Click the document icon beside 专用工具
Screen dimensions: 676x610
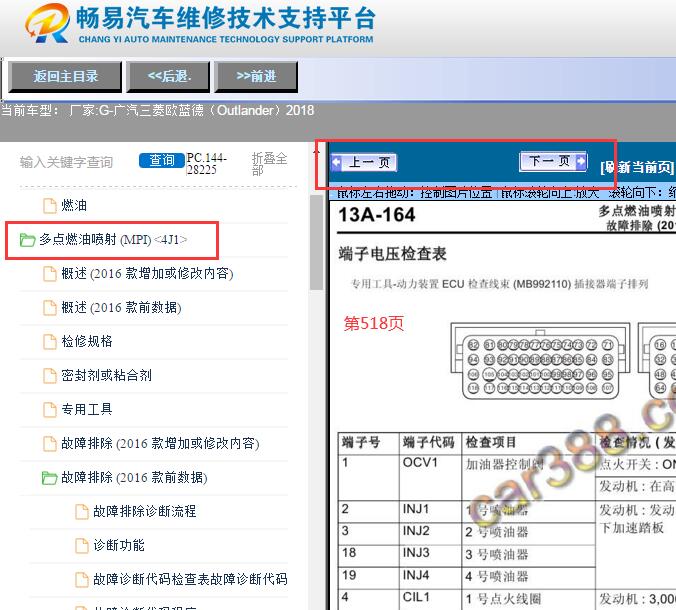50,410
